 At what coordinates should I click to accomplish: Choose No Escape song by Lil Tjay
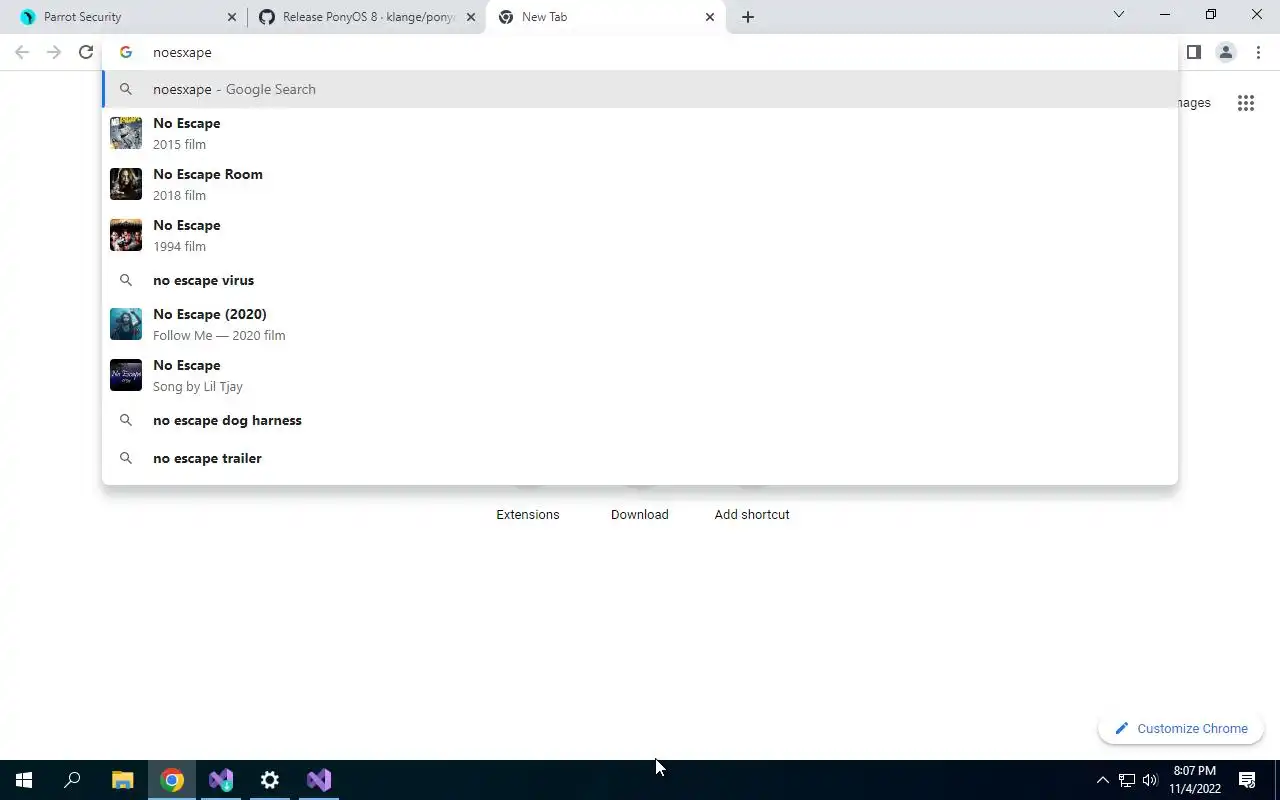click(640, 375)
